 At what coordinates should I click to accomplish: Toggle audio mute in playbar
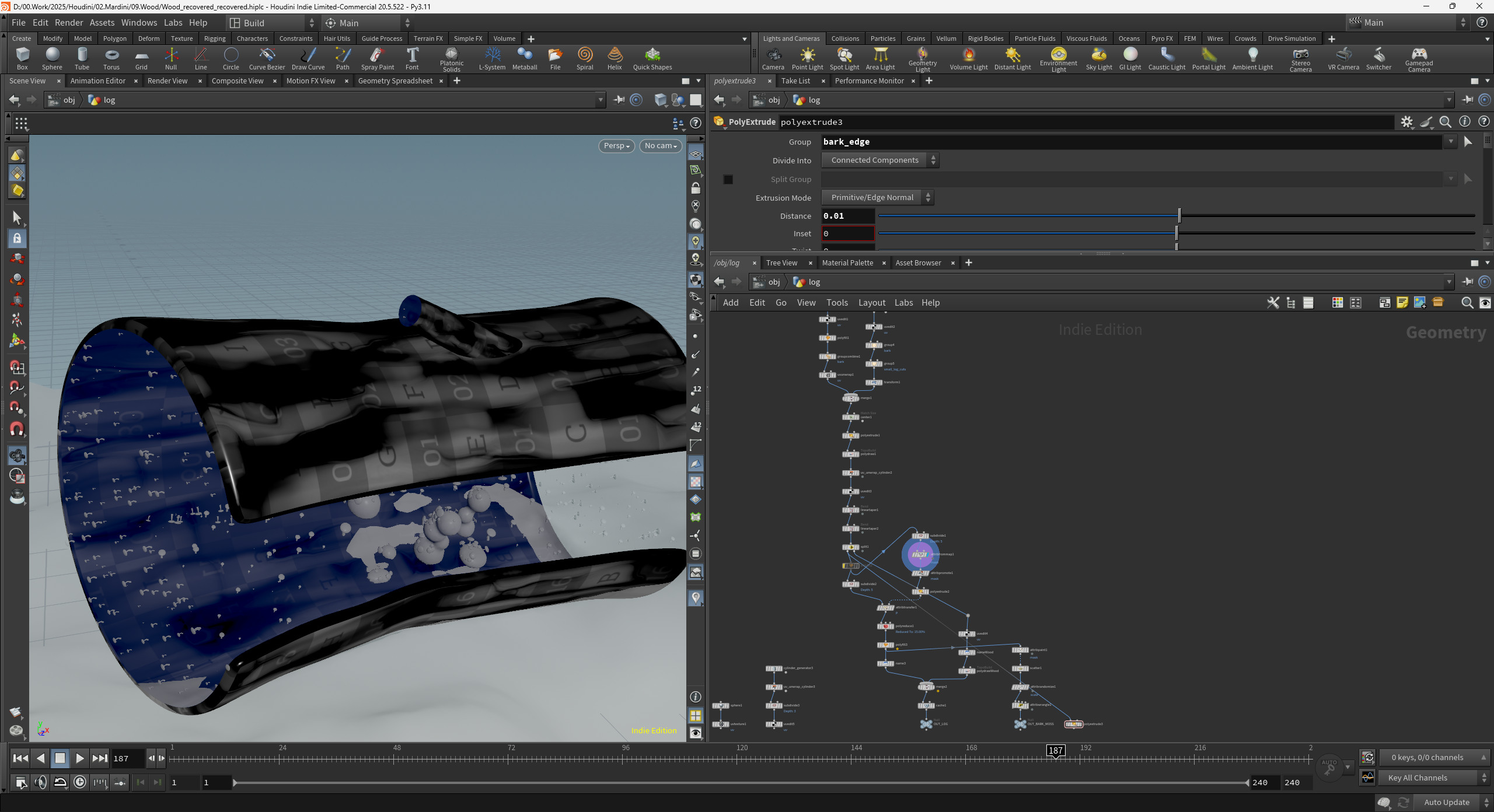coord(41,782)
